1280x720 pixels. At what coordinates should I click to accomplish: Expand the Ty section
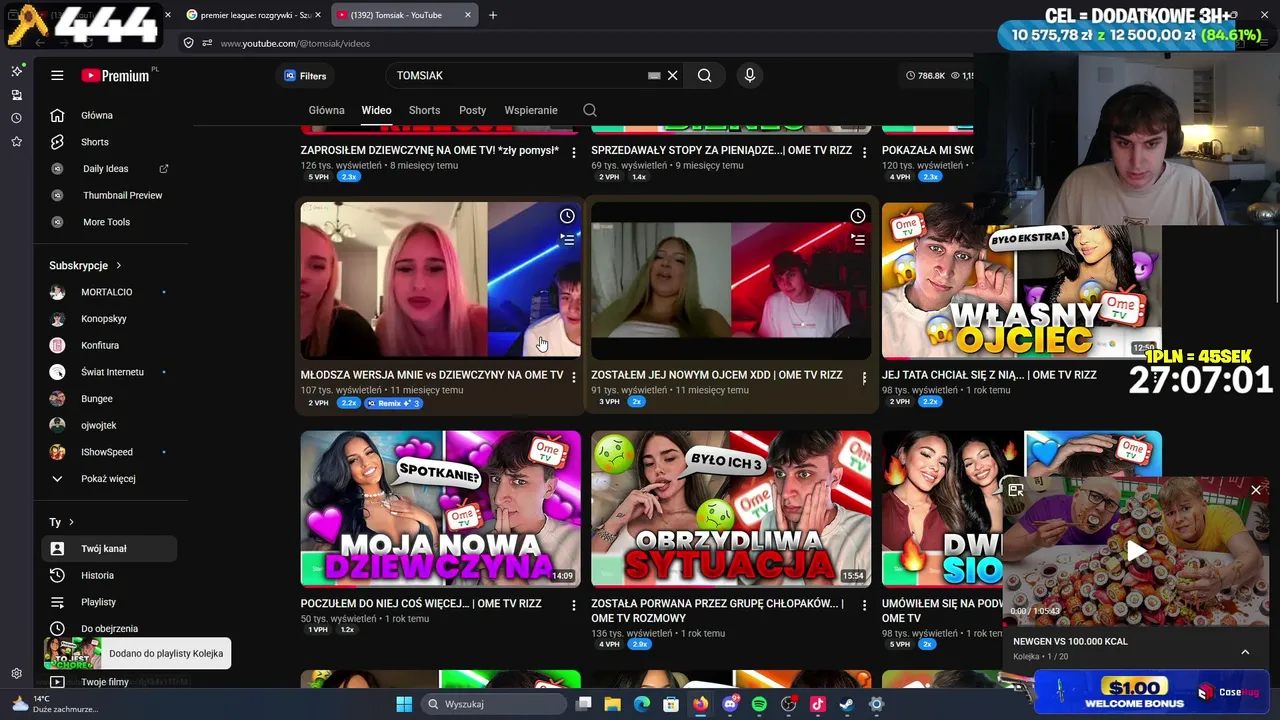pyautogui.click(x=62, y=522)
